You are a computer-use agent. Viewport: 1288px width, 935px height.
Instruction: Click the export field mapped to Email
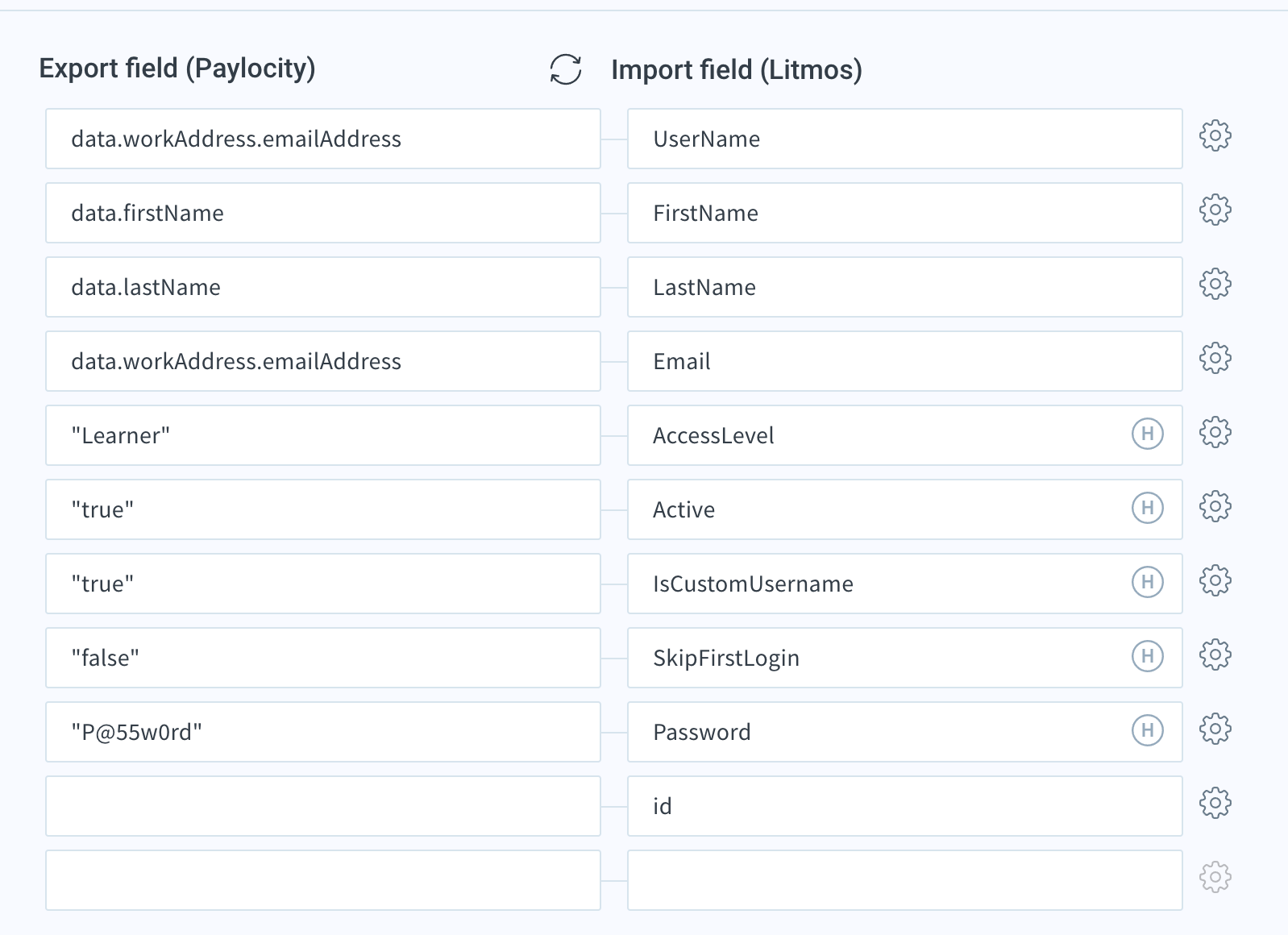[x=323, y=361]
